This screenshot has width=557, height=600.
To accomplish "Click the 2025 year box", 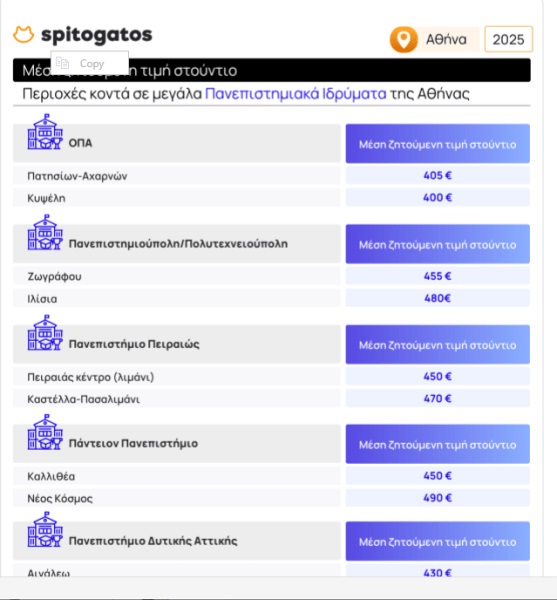I will click(508, 39).
